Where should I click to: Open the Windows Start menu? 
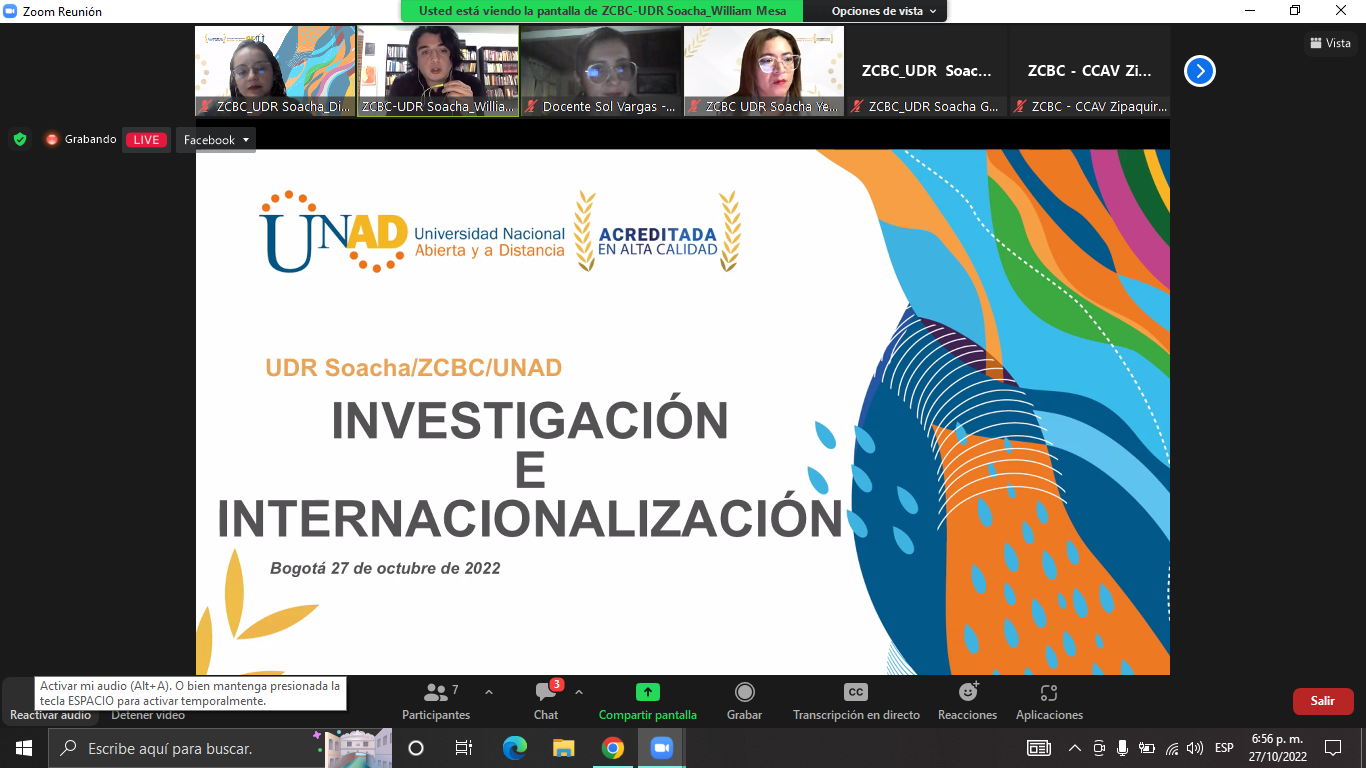click(23, 748)
